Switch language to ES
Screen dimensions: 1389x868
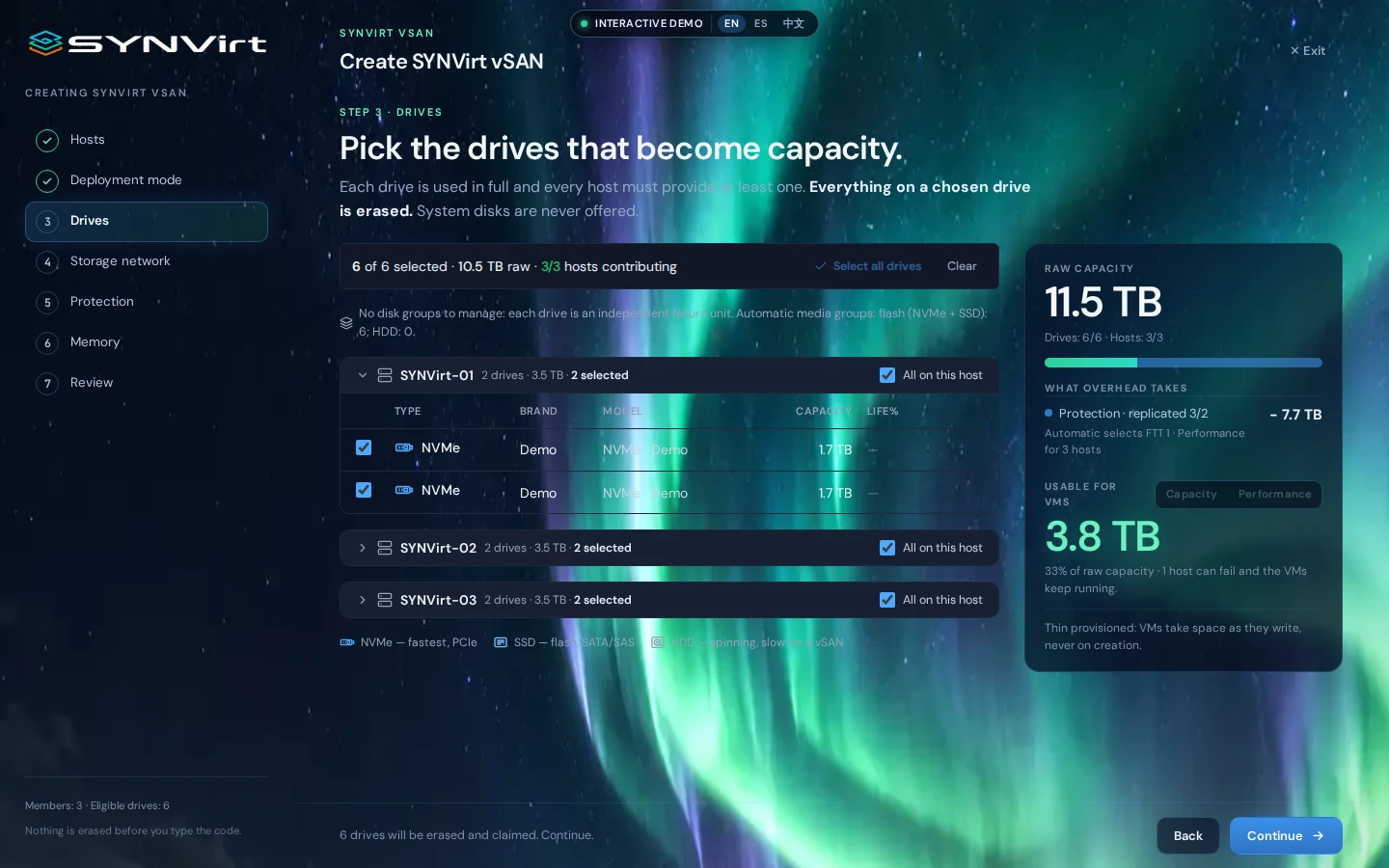tap(761, 24)
